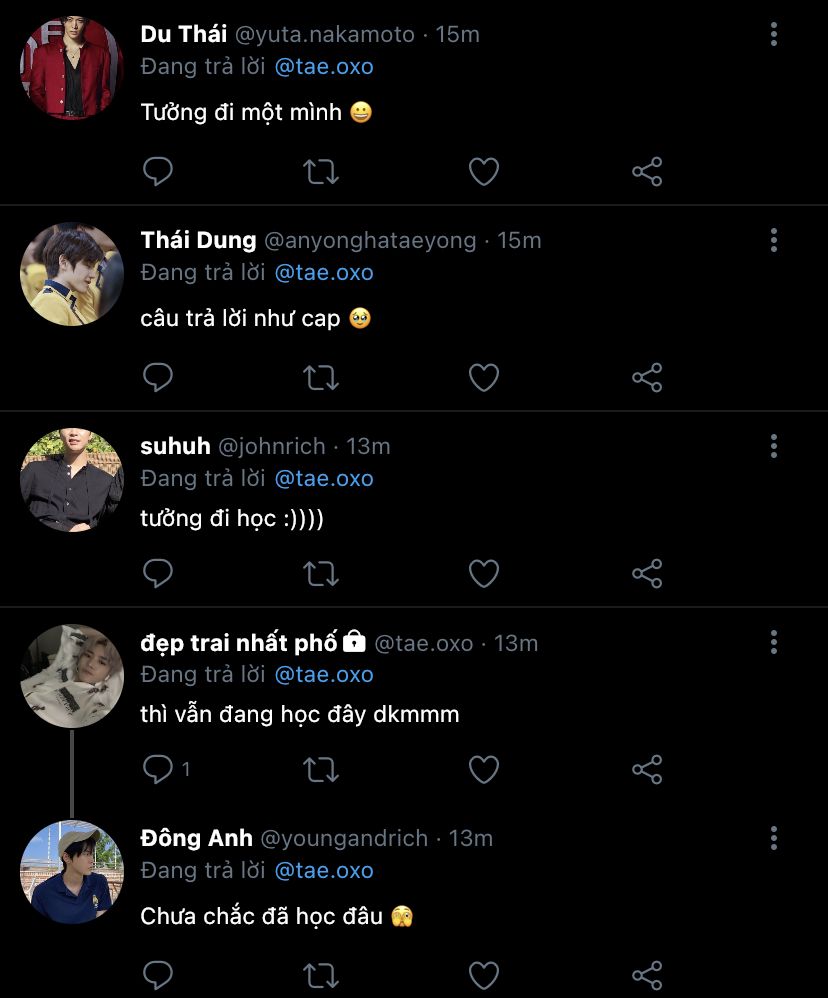The width and height of the screenshot is (828, 998).
Task: Open more options on 'đẹp trai nhất phố' tweet
Action: pyautogui.click(x=773, y=642)
